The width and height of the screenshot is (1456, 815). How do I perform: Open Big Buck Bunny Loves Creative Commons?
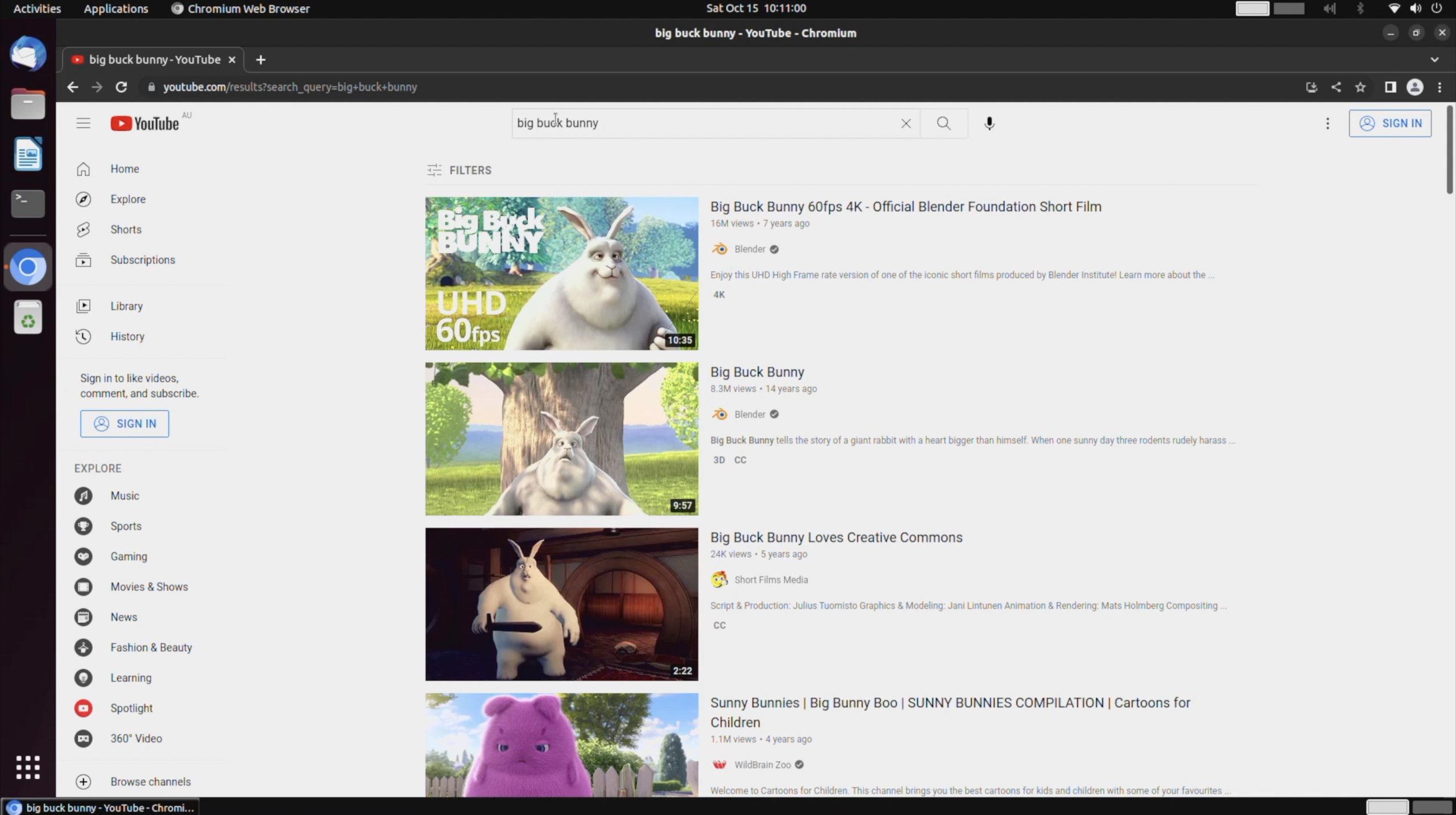point(835,537)
